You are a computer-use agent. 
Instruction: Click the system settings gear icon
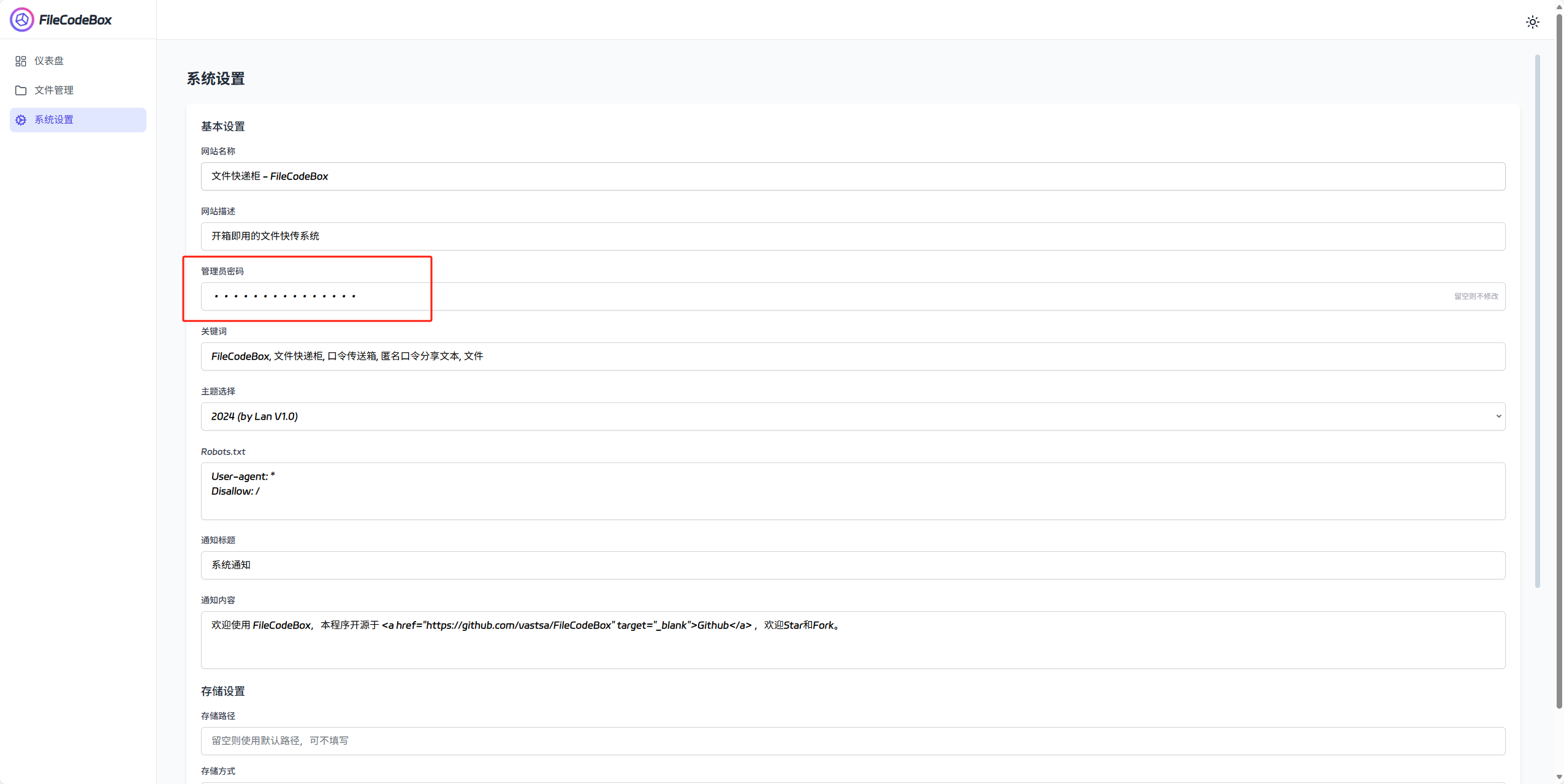[x=21, y=120]
